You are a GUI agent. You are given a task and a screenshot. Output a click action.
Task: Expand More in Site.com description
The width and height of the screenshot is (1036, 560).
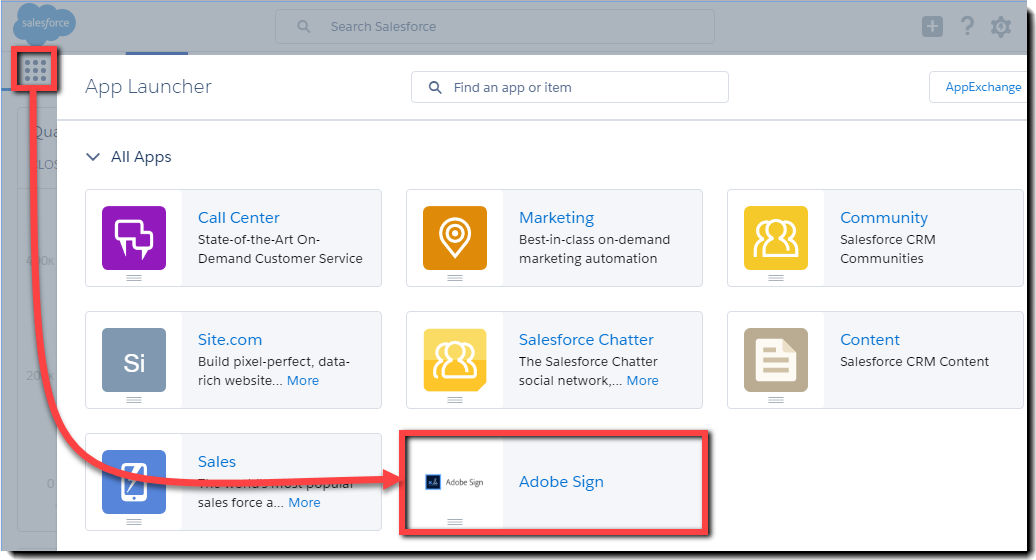[x=303, y=381]
